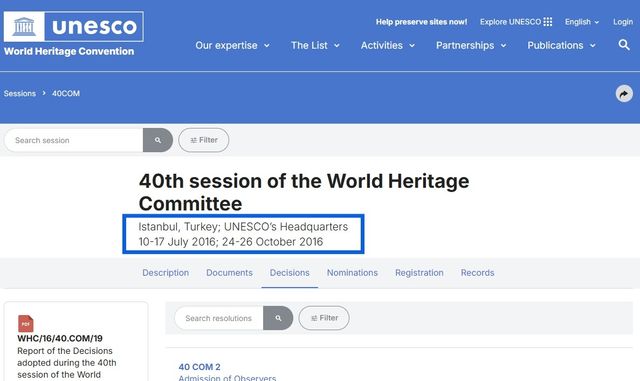The image size is (640, 381).
Task: Open Admission of Observers link
Action: click(x=227, y=378)
